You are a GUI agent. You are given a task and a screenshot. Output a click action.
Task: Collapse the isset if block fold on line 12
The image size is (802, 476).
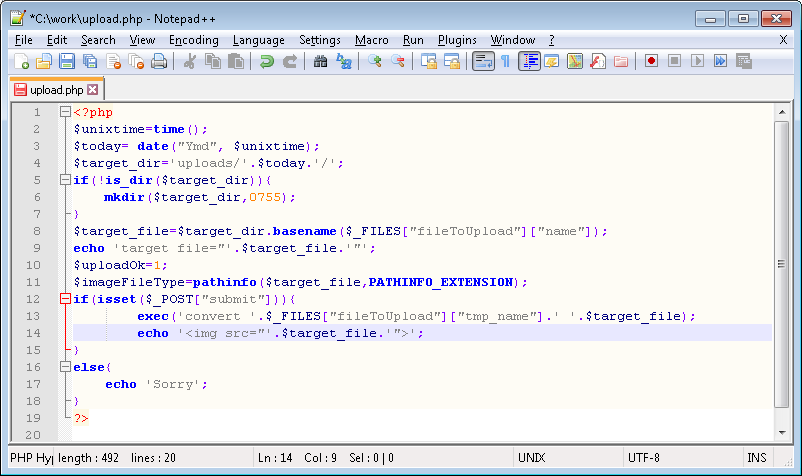pyautogui.click(x=65, y=299)
